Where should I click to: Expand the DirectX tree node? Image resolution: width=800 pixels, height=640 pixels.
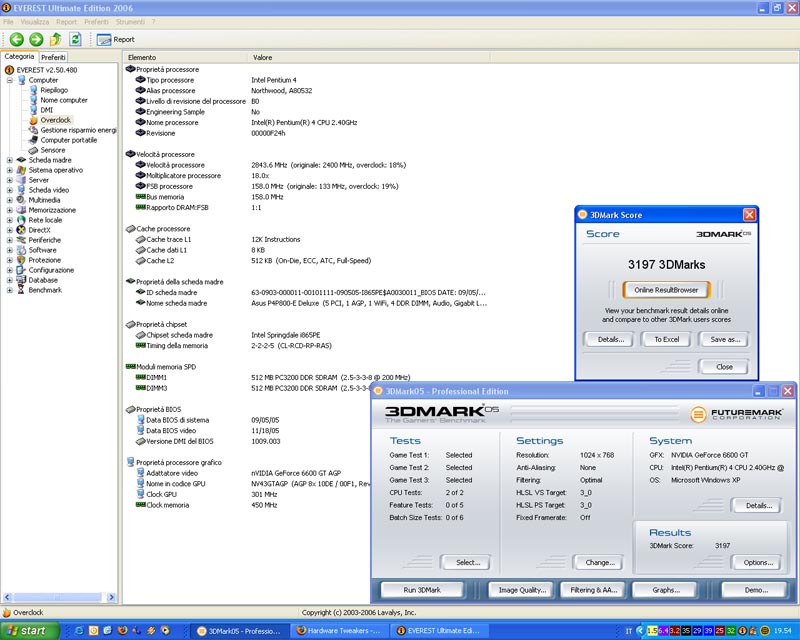click(x=10, y=230)
